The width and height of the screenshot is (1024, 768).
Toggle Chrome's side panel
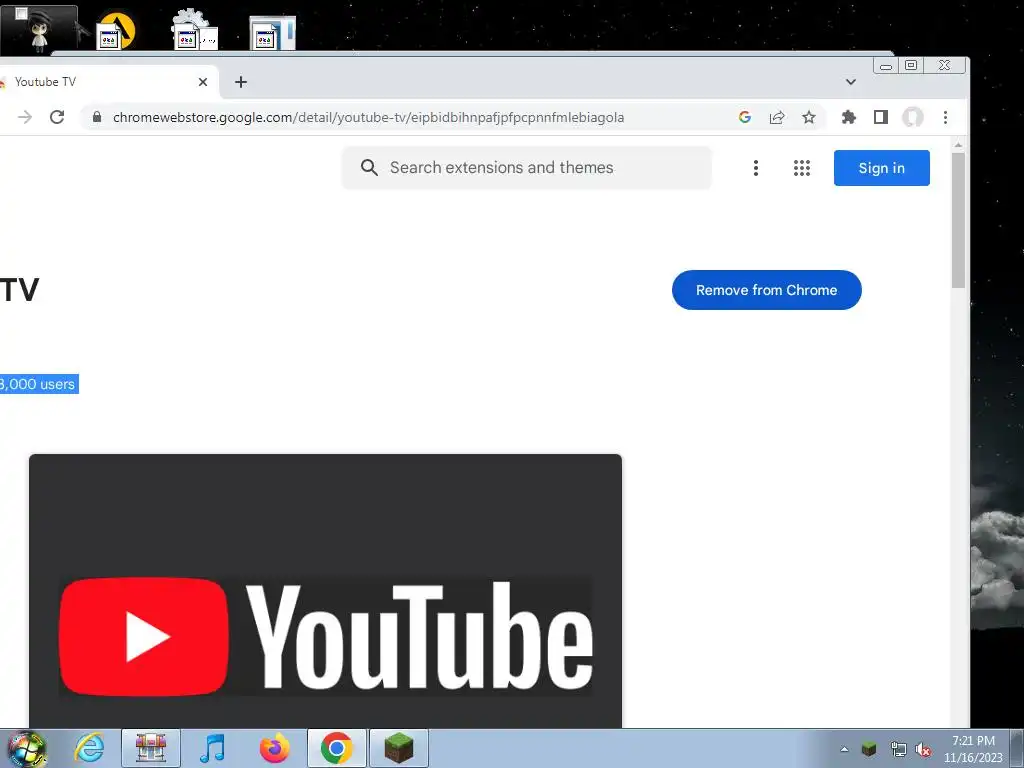880,117
